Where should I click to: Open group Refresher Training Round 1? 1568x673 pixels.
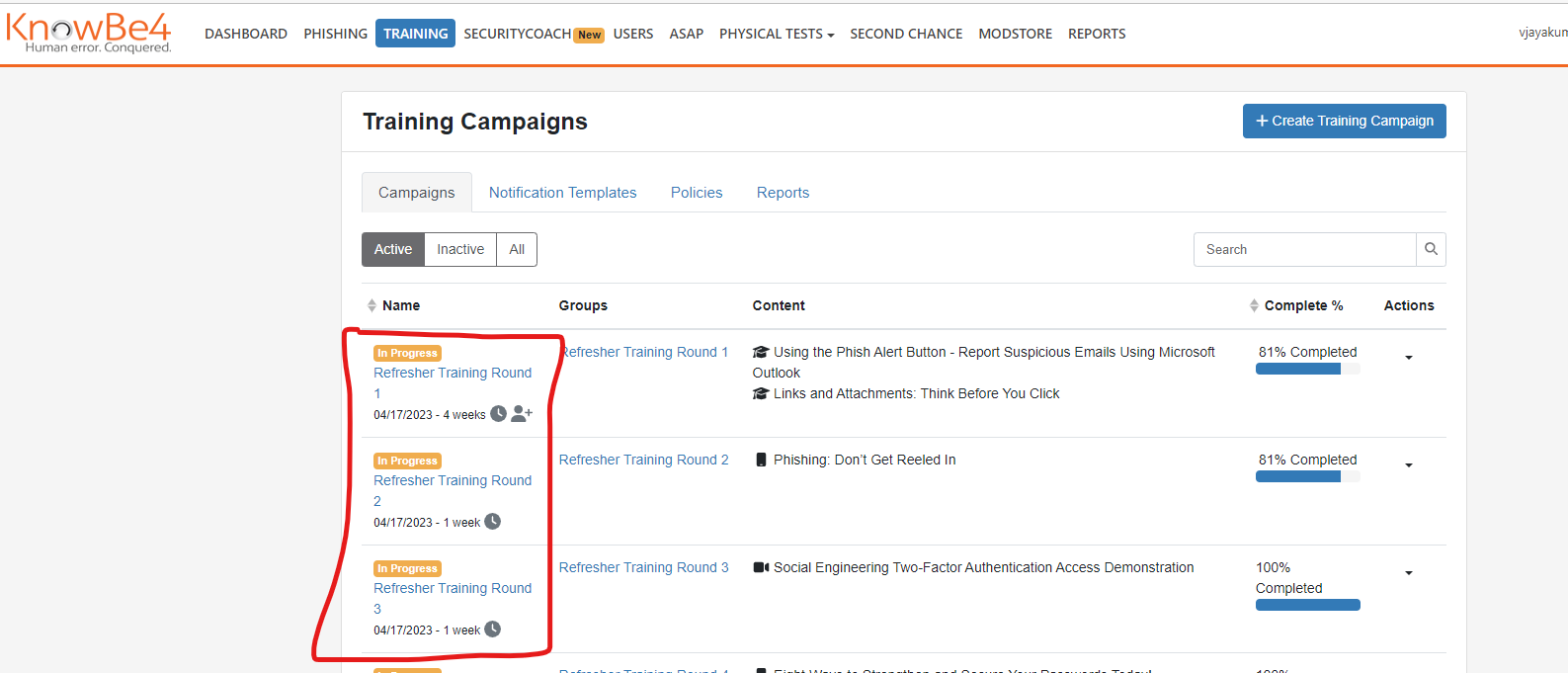(x=643, y=352)
